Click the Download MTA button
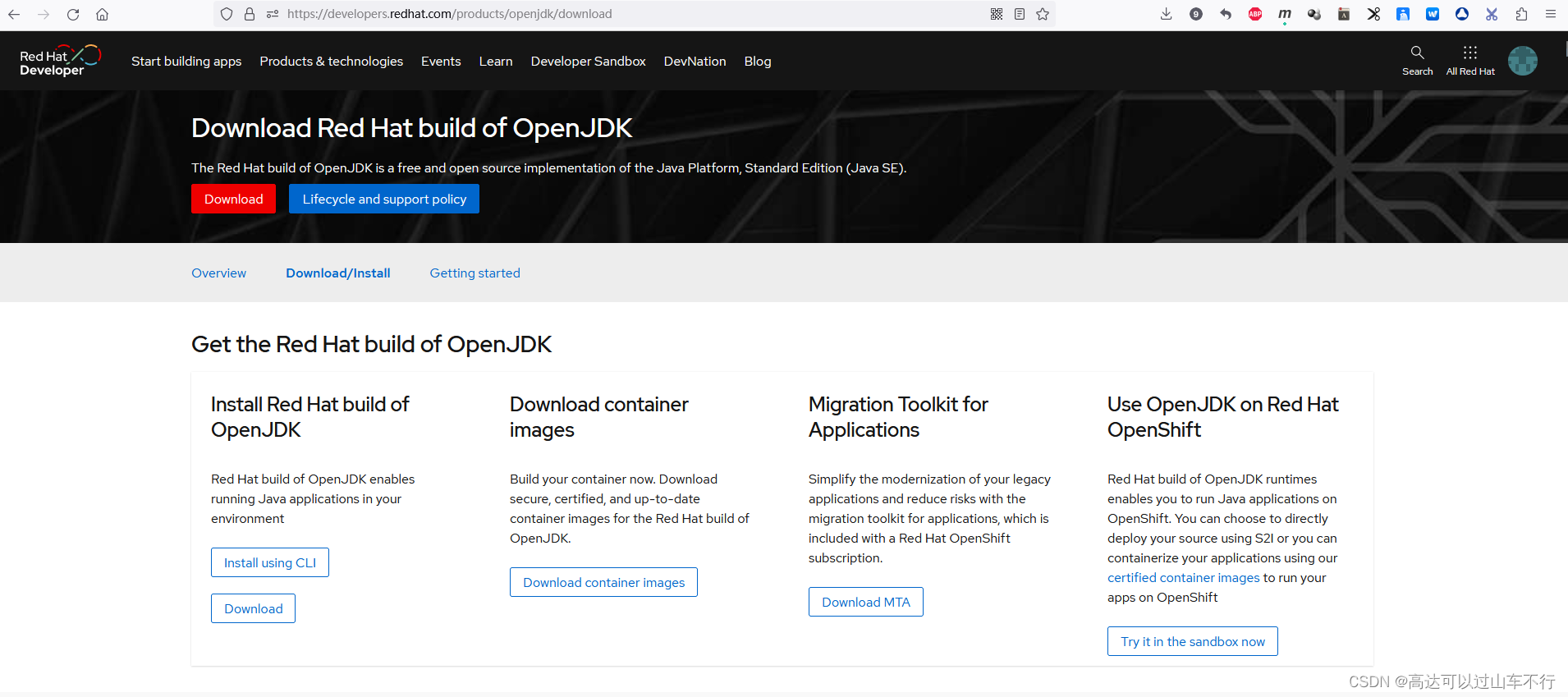The height and width of the screenshot is (697, 1568). click(x=866, y=602)
